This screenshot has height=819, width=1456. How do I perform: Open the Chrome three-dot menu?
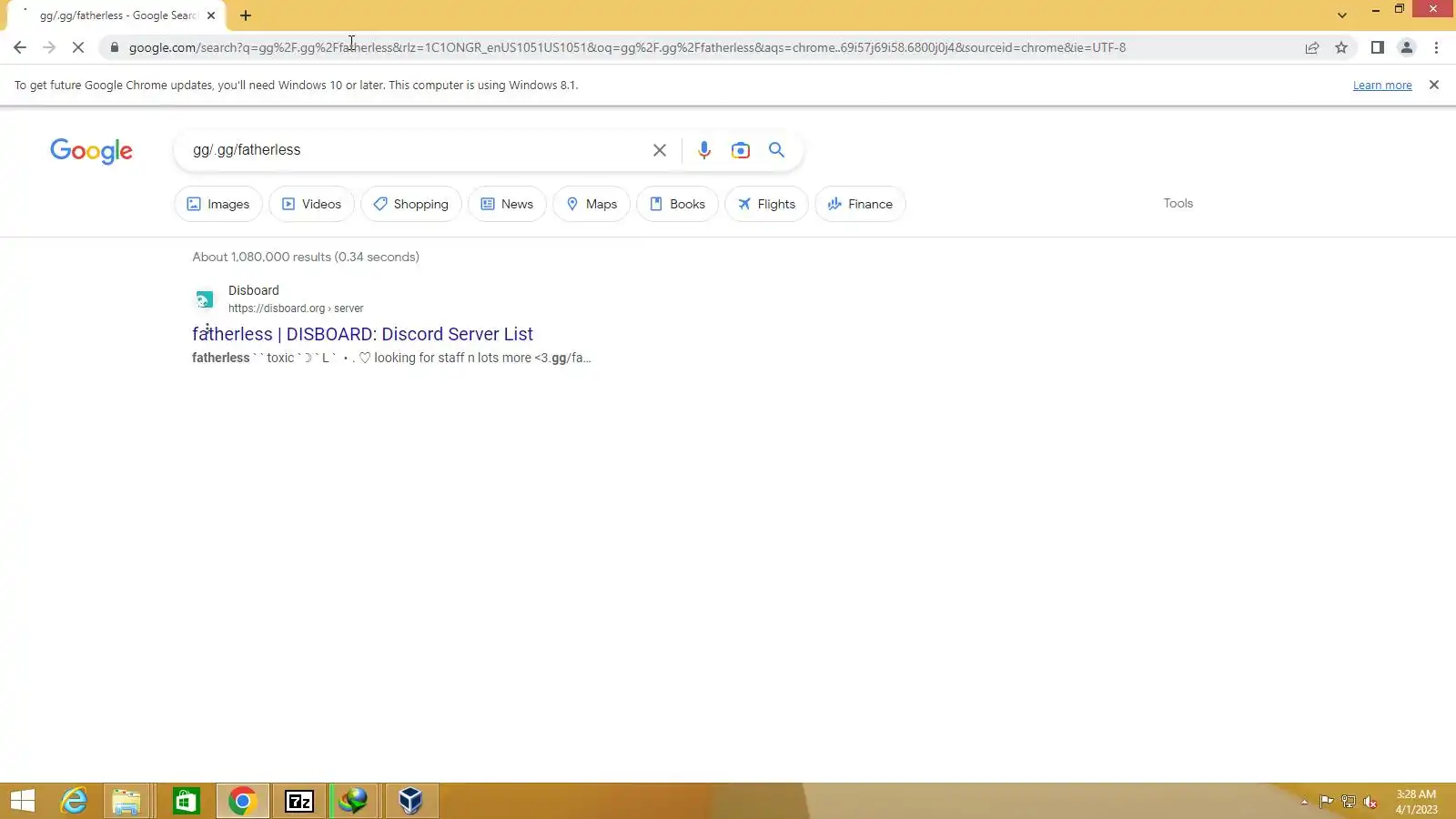(1436, 47)
